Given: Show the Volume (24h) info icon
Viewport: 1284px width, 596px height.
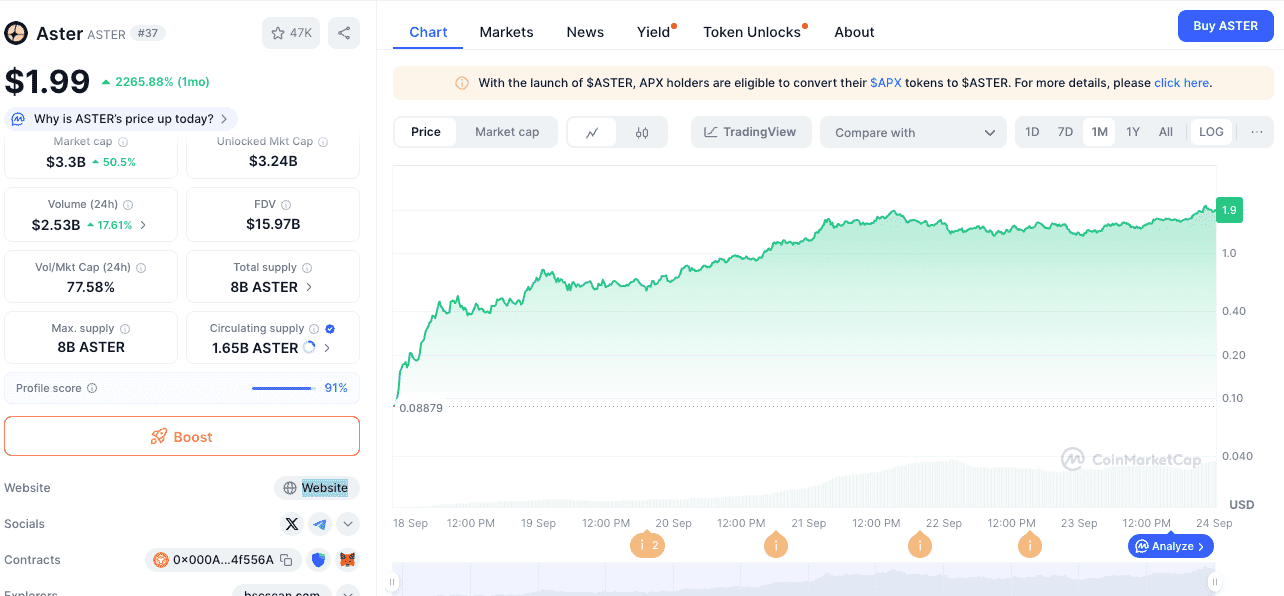Looking at the screenshot, I should tap(129, 204).
